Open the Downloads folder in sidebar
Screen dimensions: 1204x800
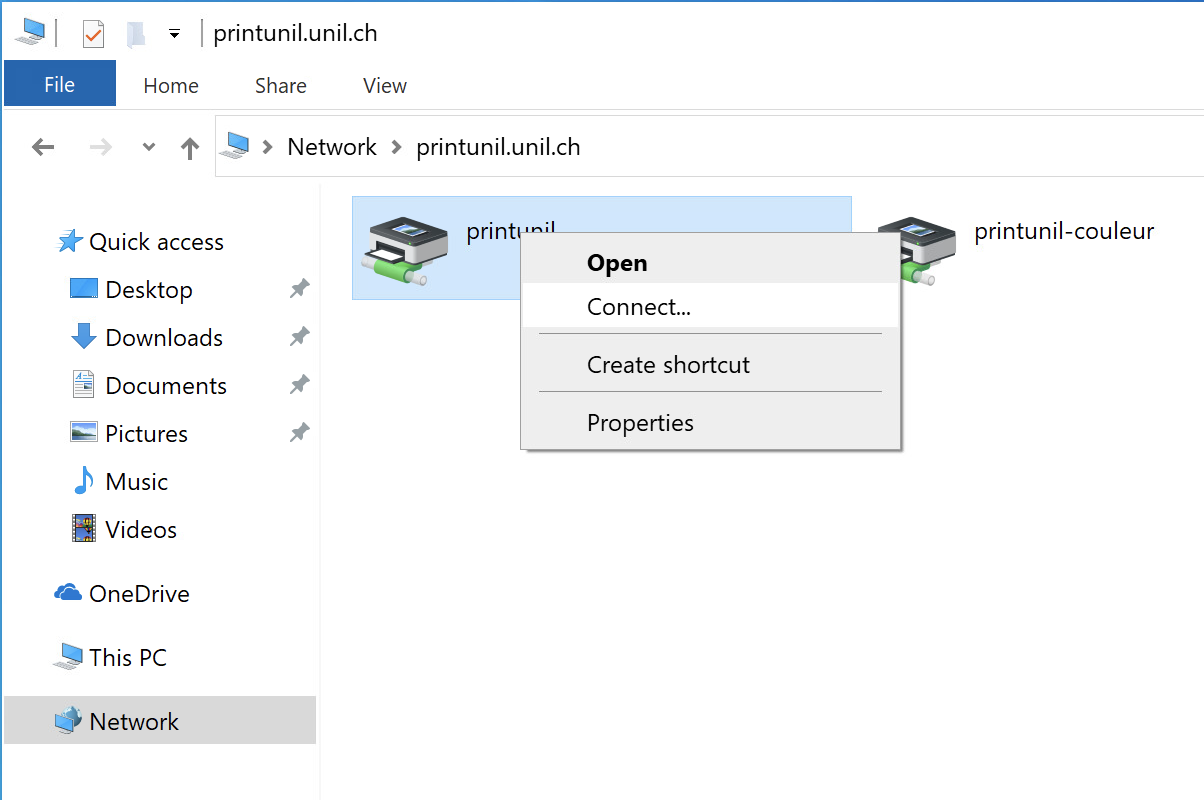click(164, 338)
